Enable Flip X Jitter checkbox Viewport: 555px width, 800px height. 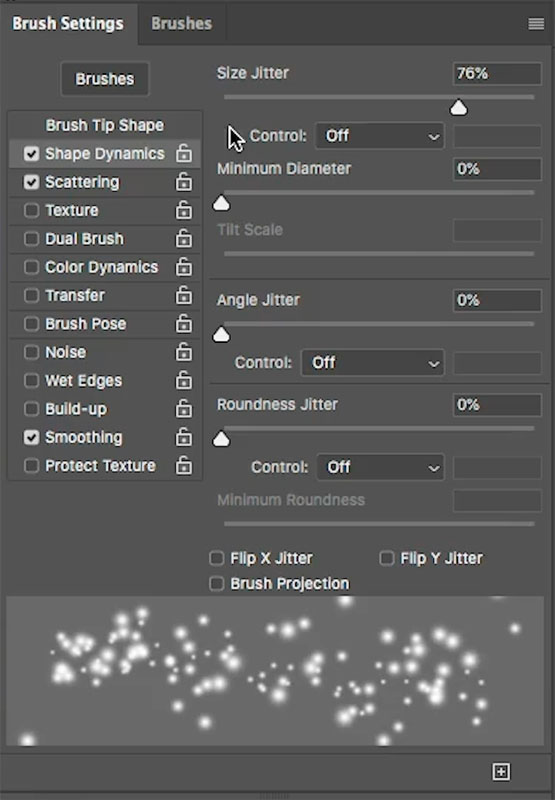tap(217, 558)
